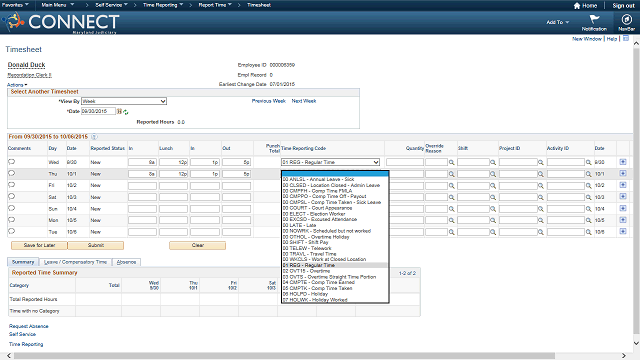Expand the Favorites menu

click(x=15, y=5)
